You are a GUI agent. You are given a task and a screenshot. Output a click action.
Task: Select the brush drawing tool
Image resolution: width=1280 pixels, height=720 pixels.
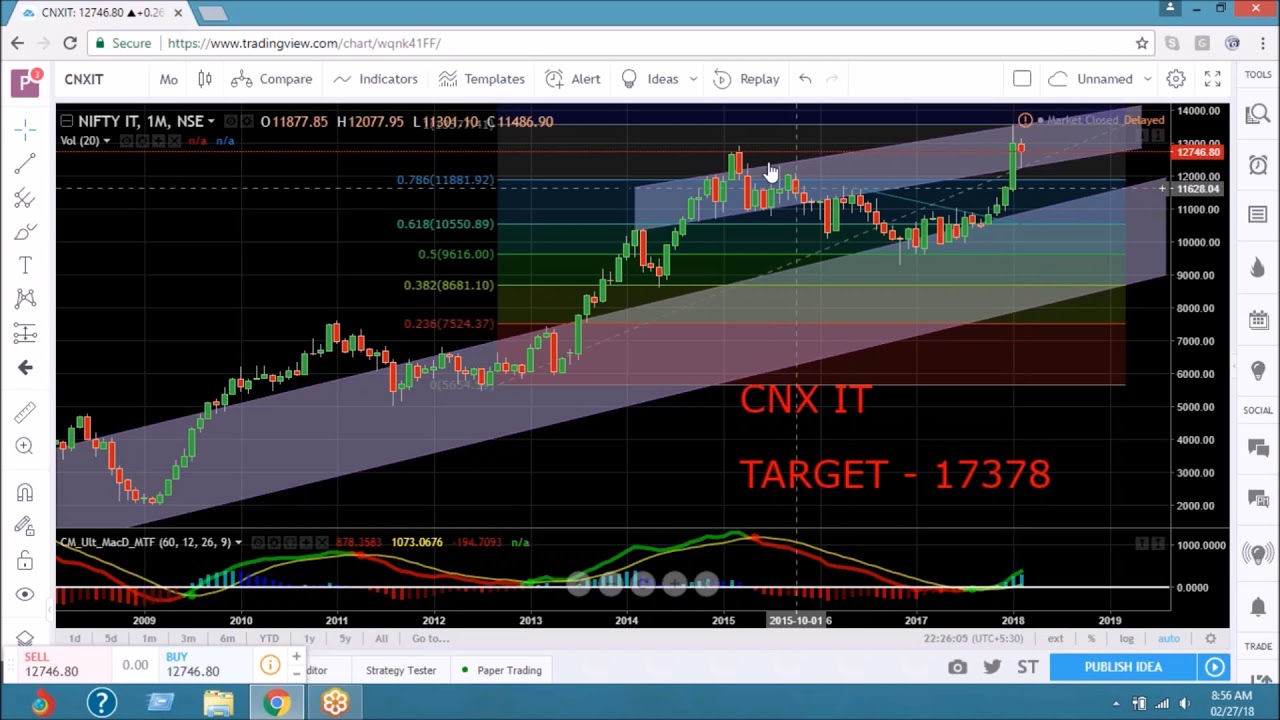click(x=25, y=231)
